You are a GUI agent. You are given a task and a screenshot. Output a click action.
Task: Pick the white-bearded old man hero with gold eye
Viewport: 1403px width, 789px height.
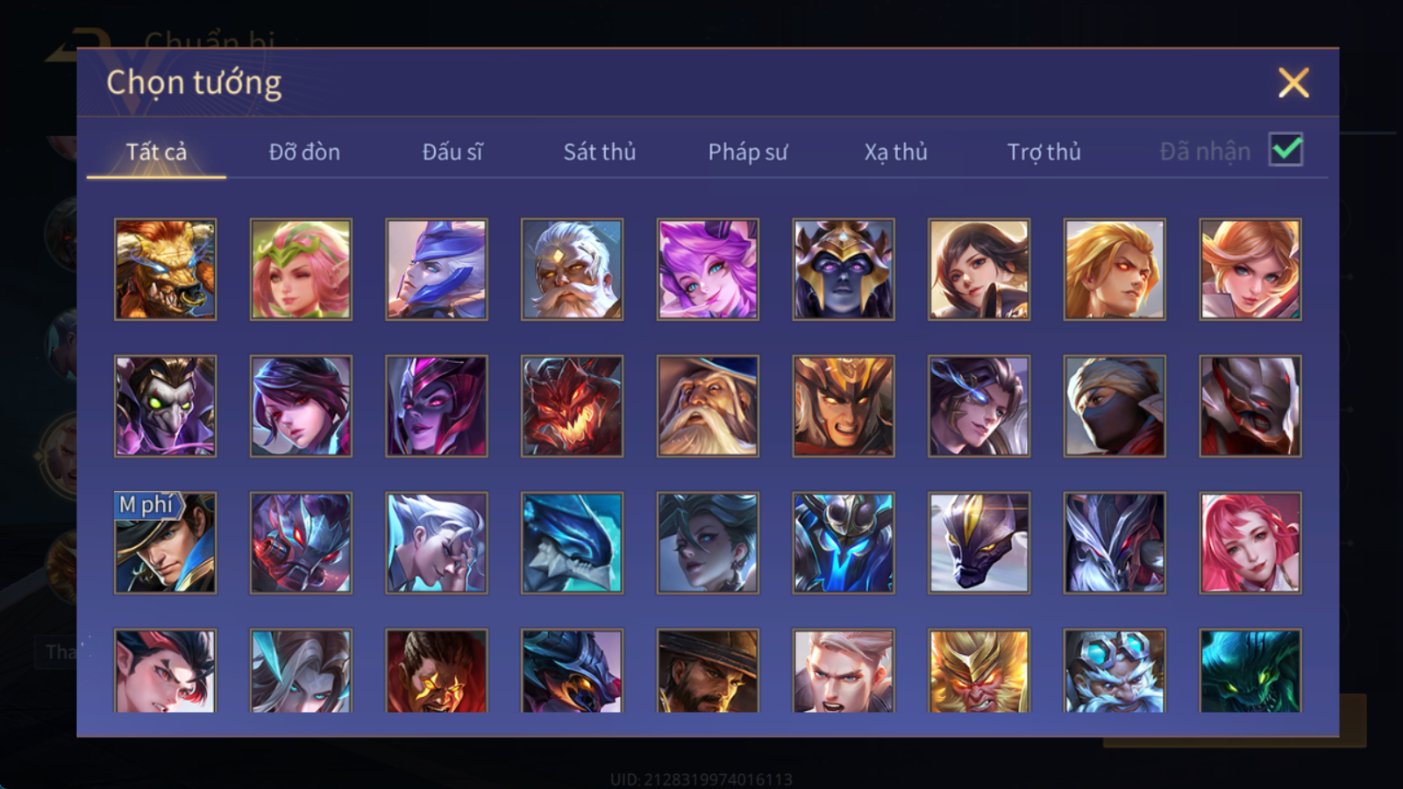point(572,270)
